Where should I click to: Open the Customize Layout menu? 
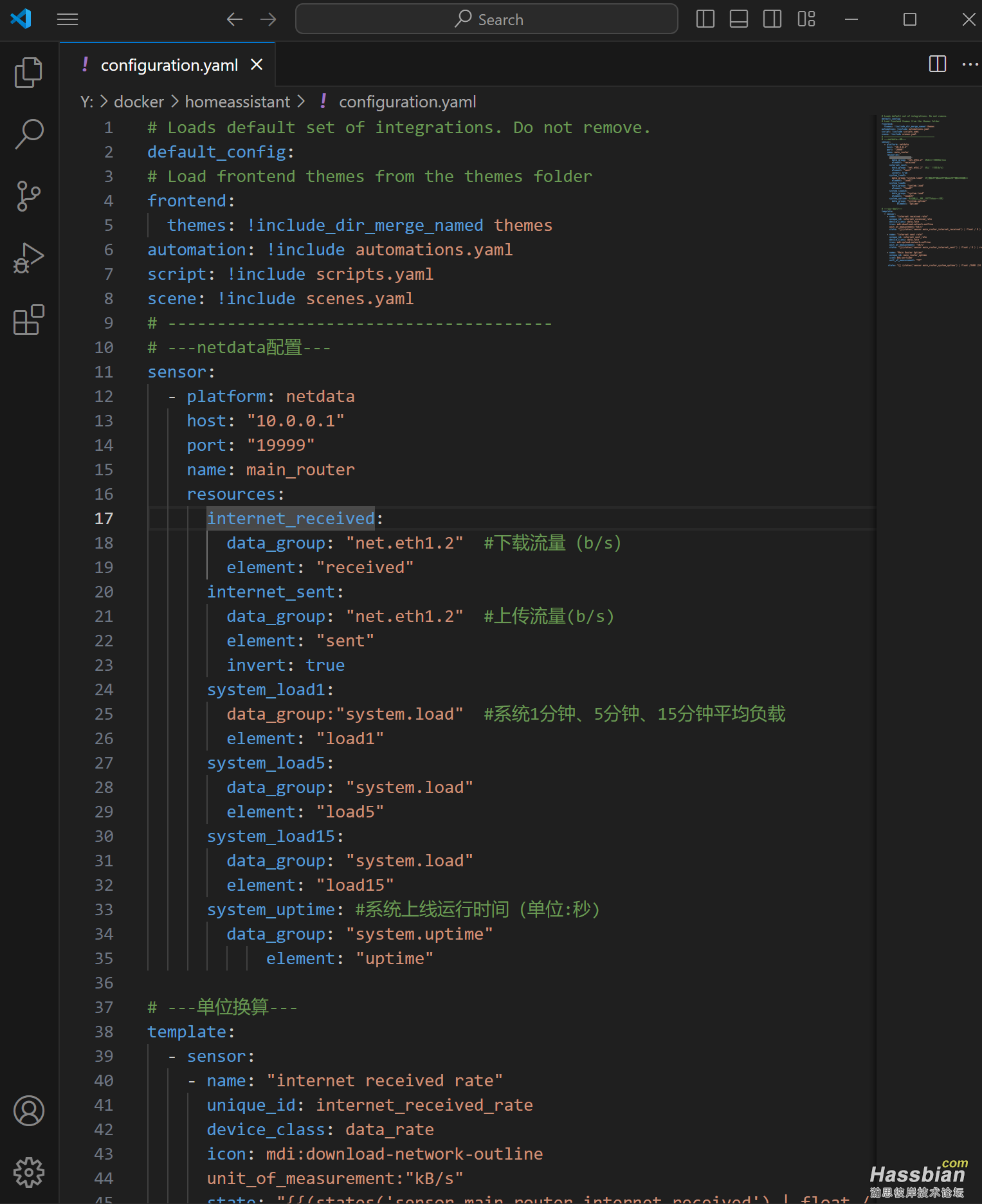pos(806,19)
